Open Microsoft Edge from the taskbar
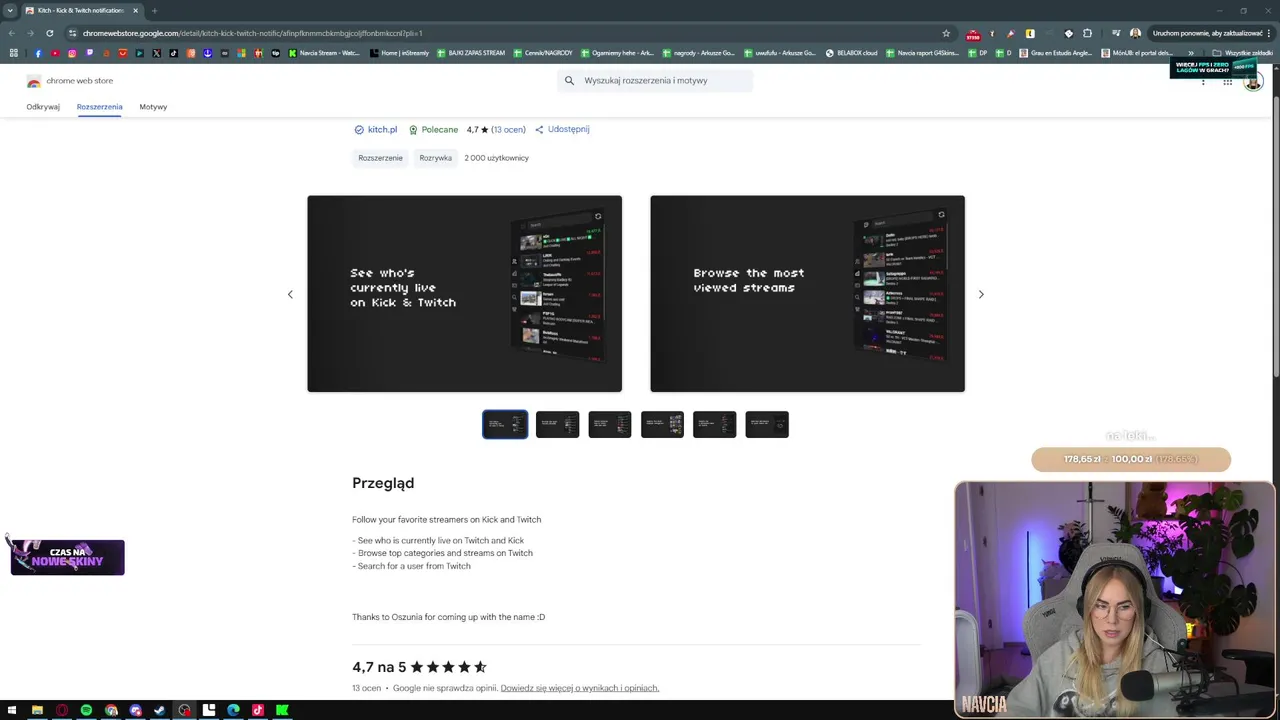Screen dimensions: 1280x720 (x=233, y=710)
